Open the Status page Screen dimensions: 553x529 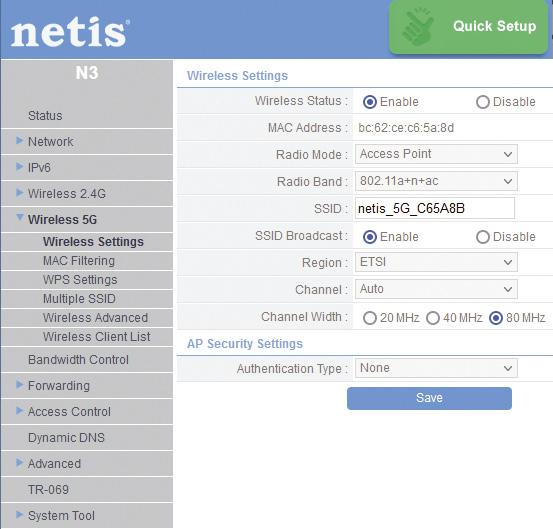tap(45, 116)
